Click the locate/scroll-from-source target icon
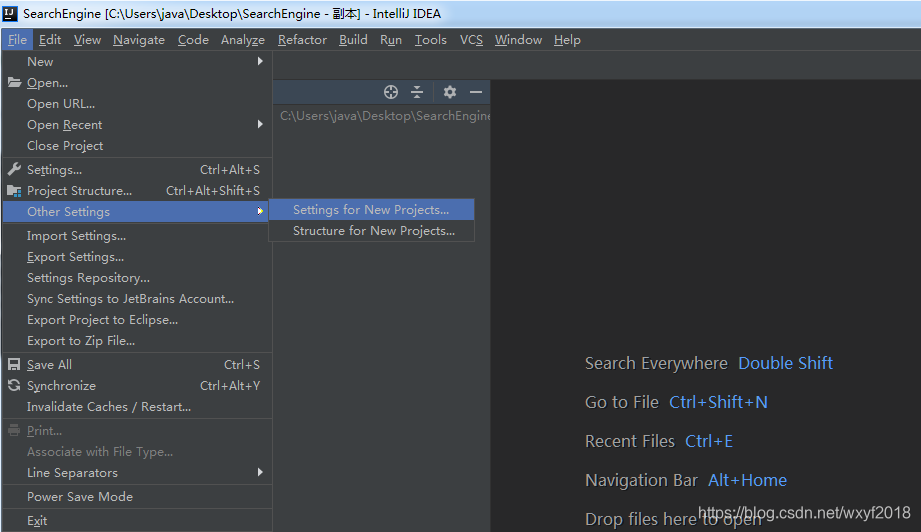This screenshot has width=921, height=532. 391,92
